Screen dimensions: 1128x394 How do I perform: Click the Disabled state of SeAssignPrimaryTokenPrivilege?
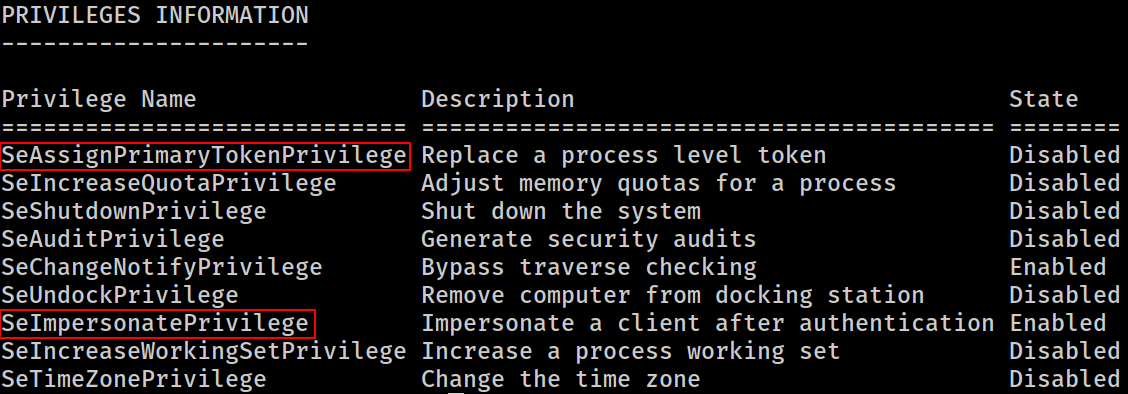pyautogui.click(x=1065, y=155)
